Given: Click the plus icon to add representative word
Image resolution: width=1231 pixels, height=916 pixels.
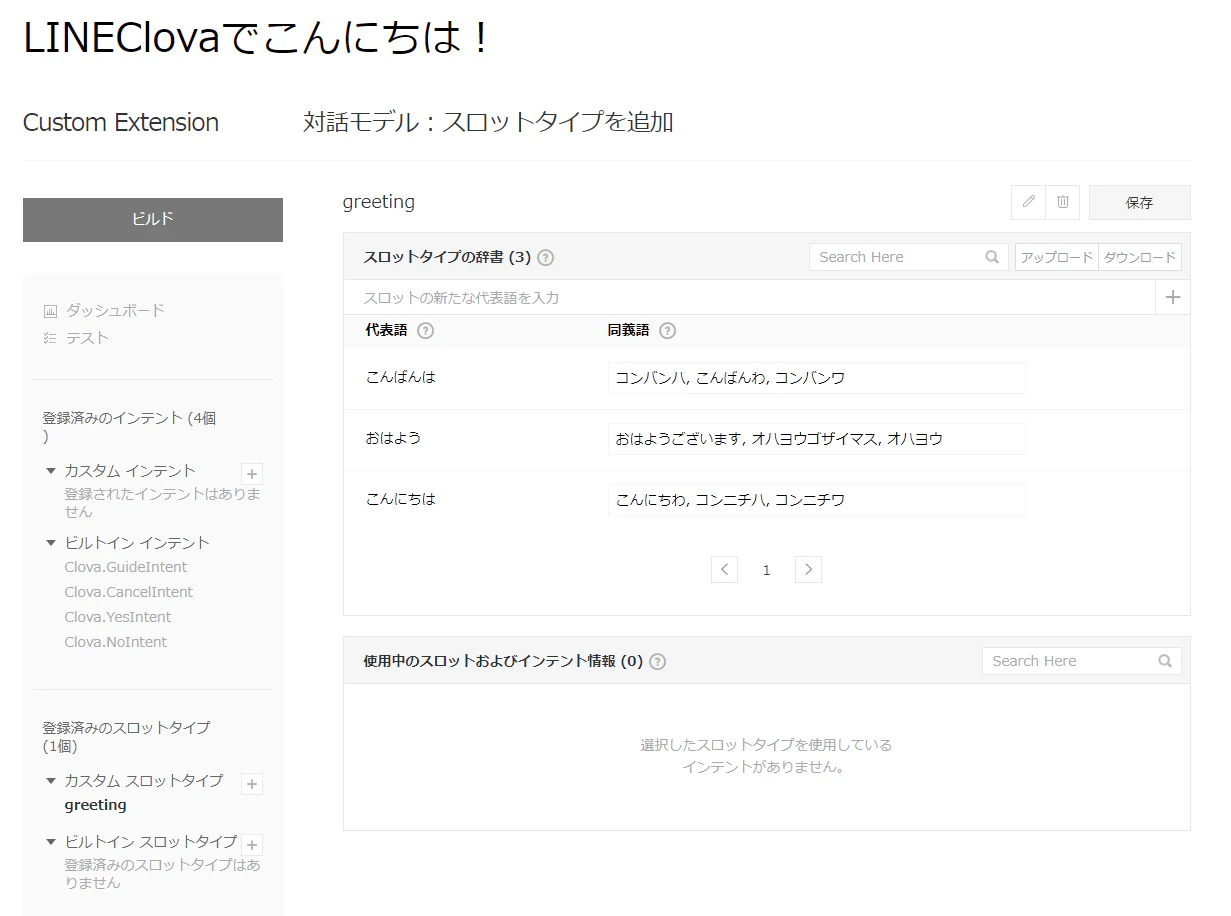Looking at the screenshot, I should pos(1173,297).
